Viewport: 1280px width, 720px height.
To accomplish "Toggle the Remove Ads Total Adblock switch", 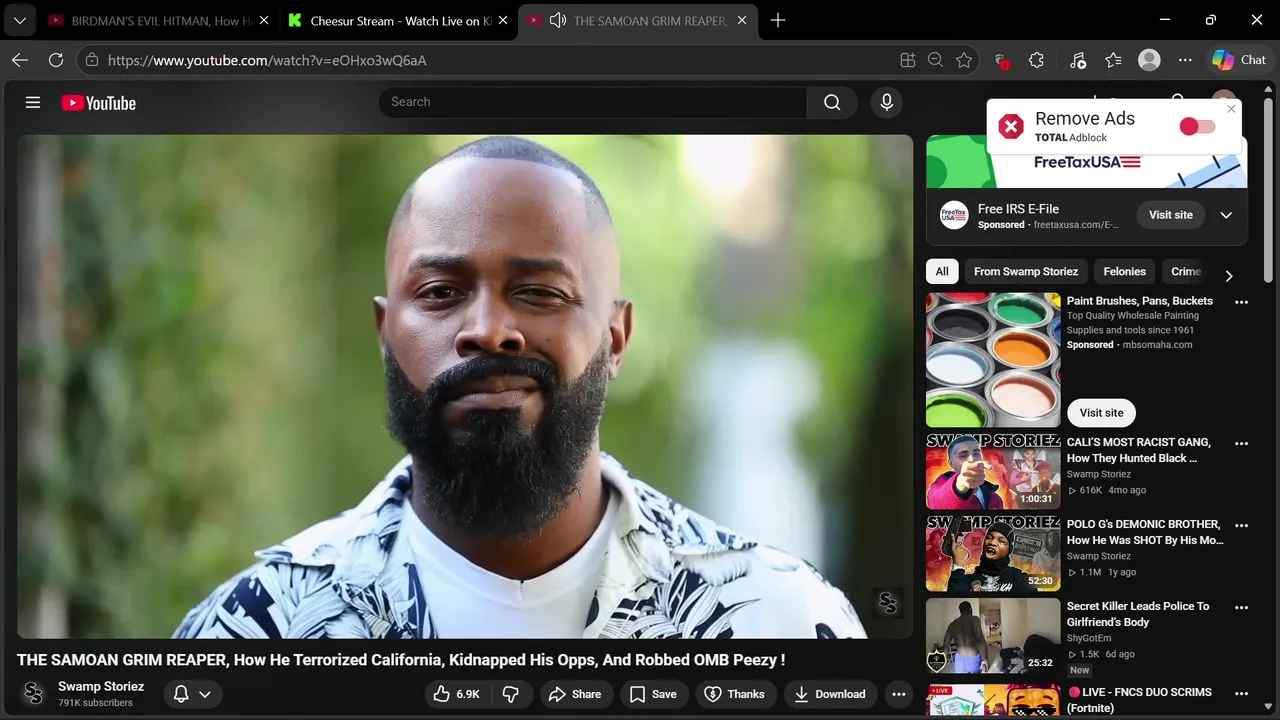I will click(x=1197, y=126).
